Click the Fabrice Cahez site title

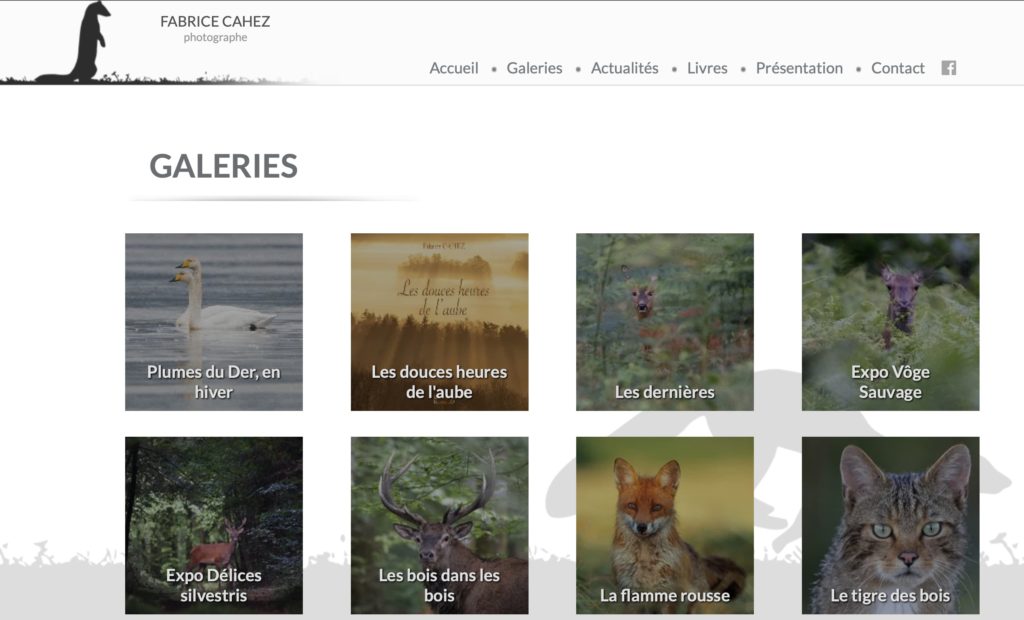click(x=215, y=22)
